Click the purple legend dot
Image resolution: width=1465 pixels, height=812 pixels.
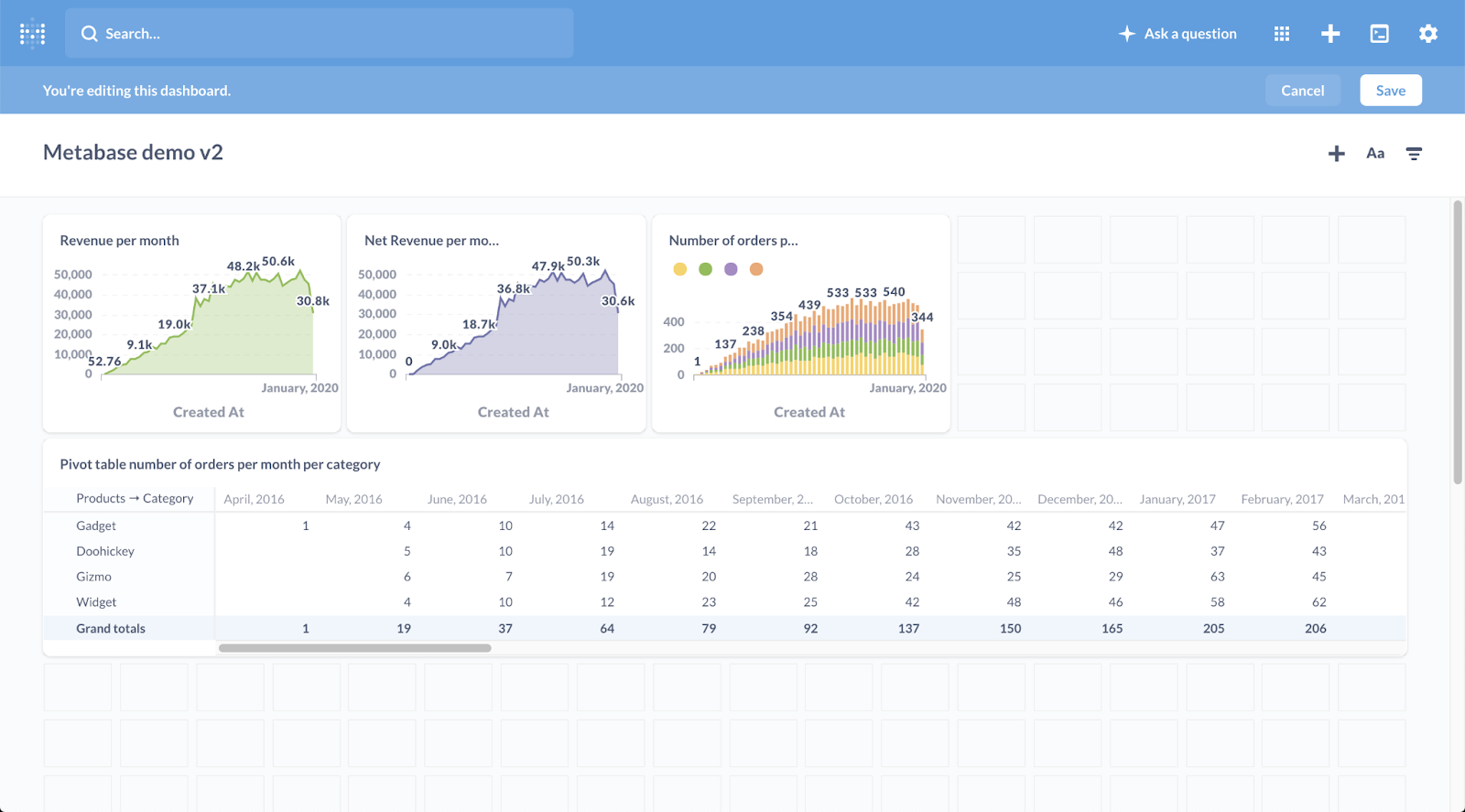click(731, 269)
